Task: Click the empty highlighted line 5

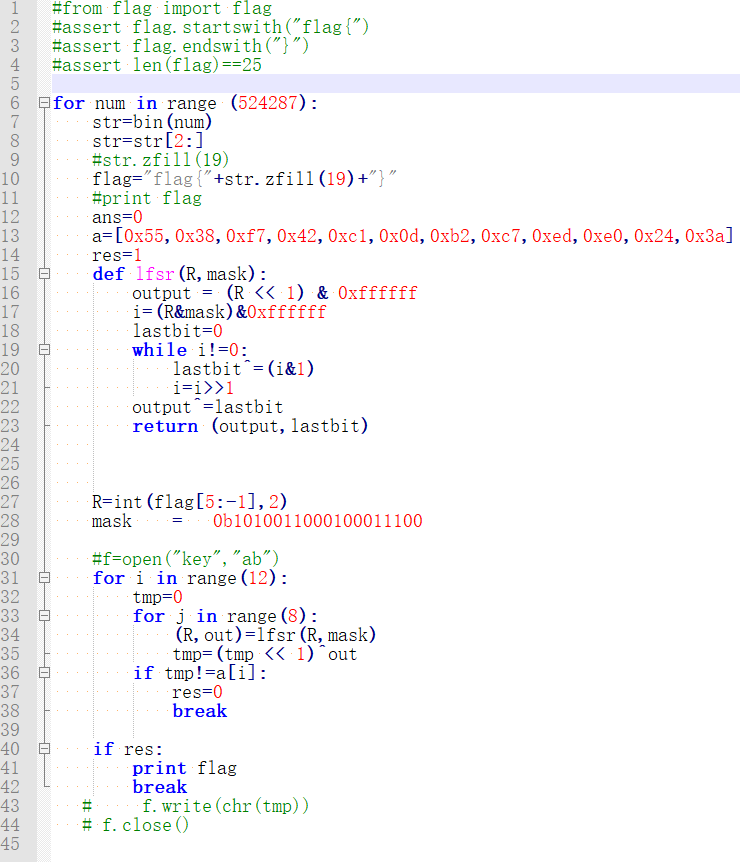Action: click(396, 84)
